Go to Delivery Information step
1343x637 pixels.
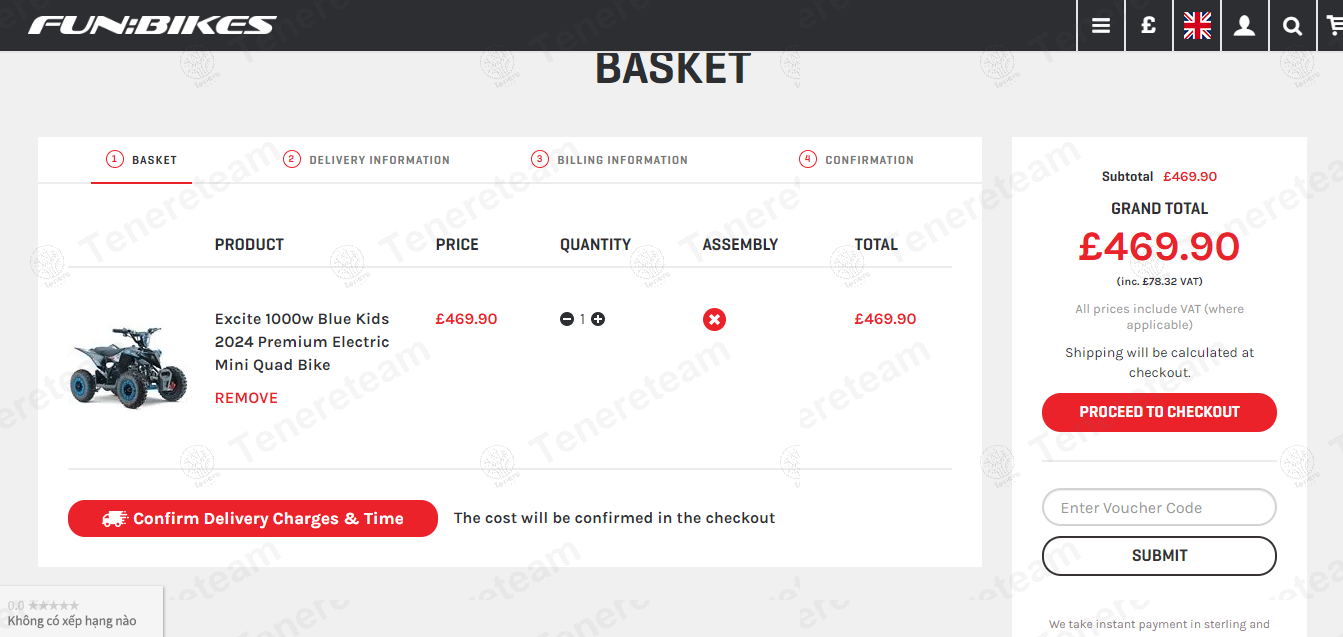pyautogui.click(x=367, y=160)
